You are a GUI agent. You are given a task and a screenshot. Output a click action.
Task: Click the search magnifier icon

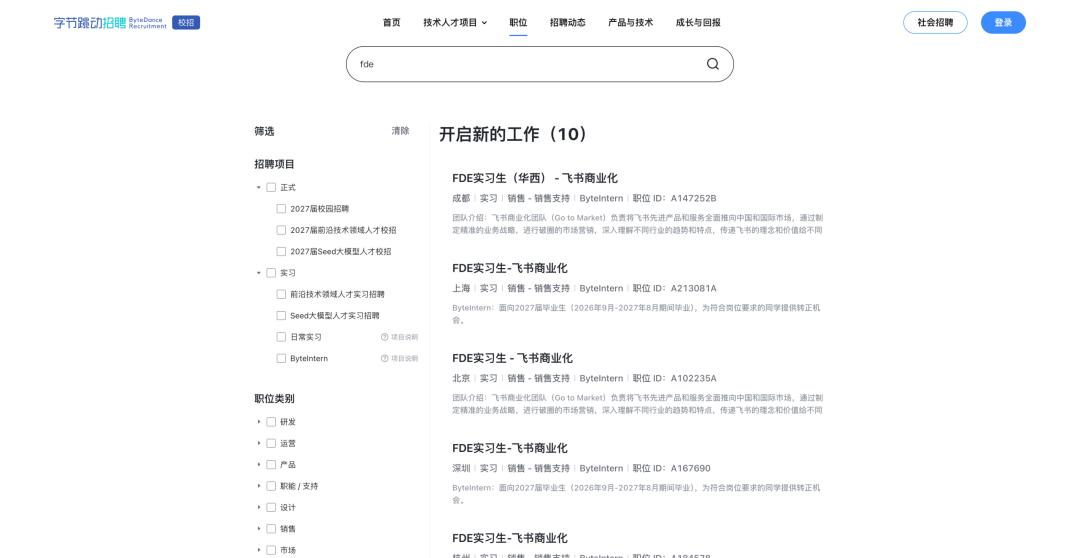(x=713, y=64)
